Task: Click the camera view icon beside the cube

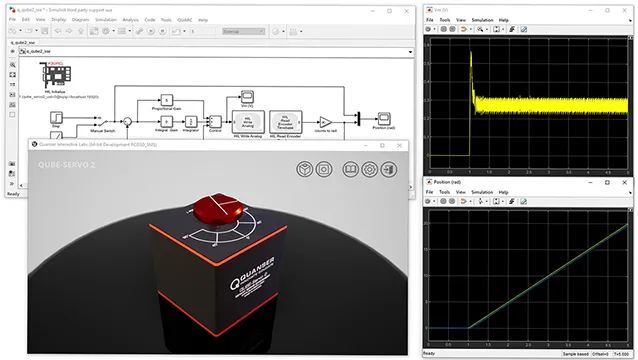Action: click(x=324, y=169)
